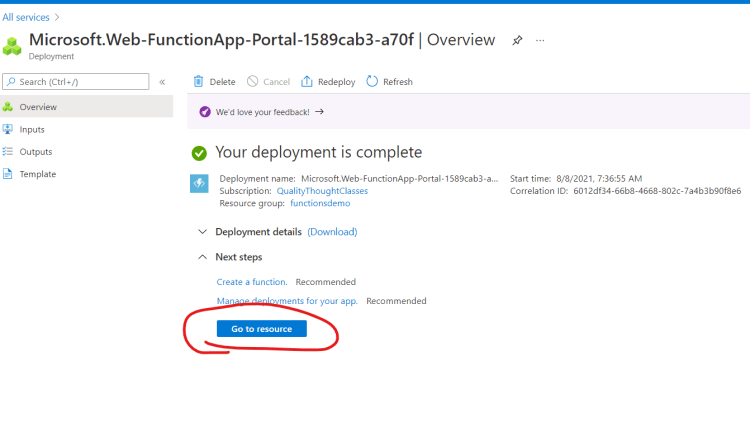Click the page title Microsoft.Web-FunctionApp-Portal-1589cab3-a70f

point(221,40)
